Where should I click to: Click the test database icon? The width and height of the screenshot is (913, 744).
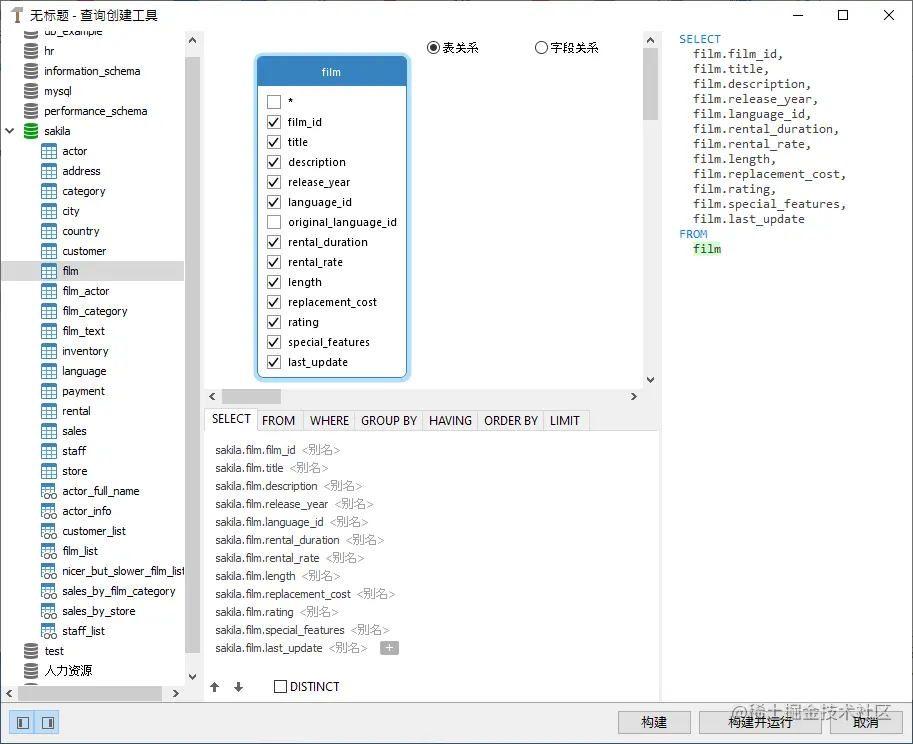pos(31,651)
